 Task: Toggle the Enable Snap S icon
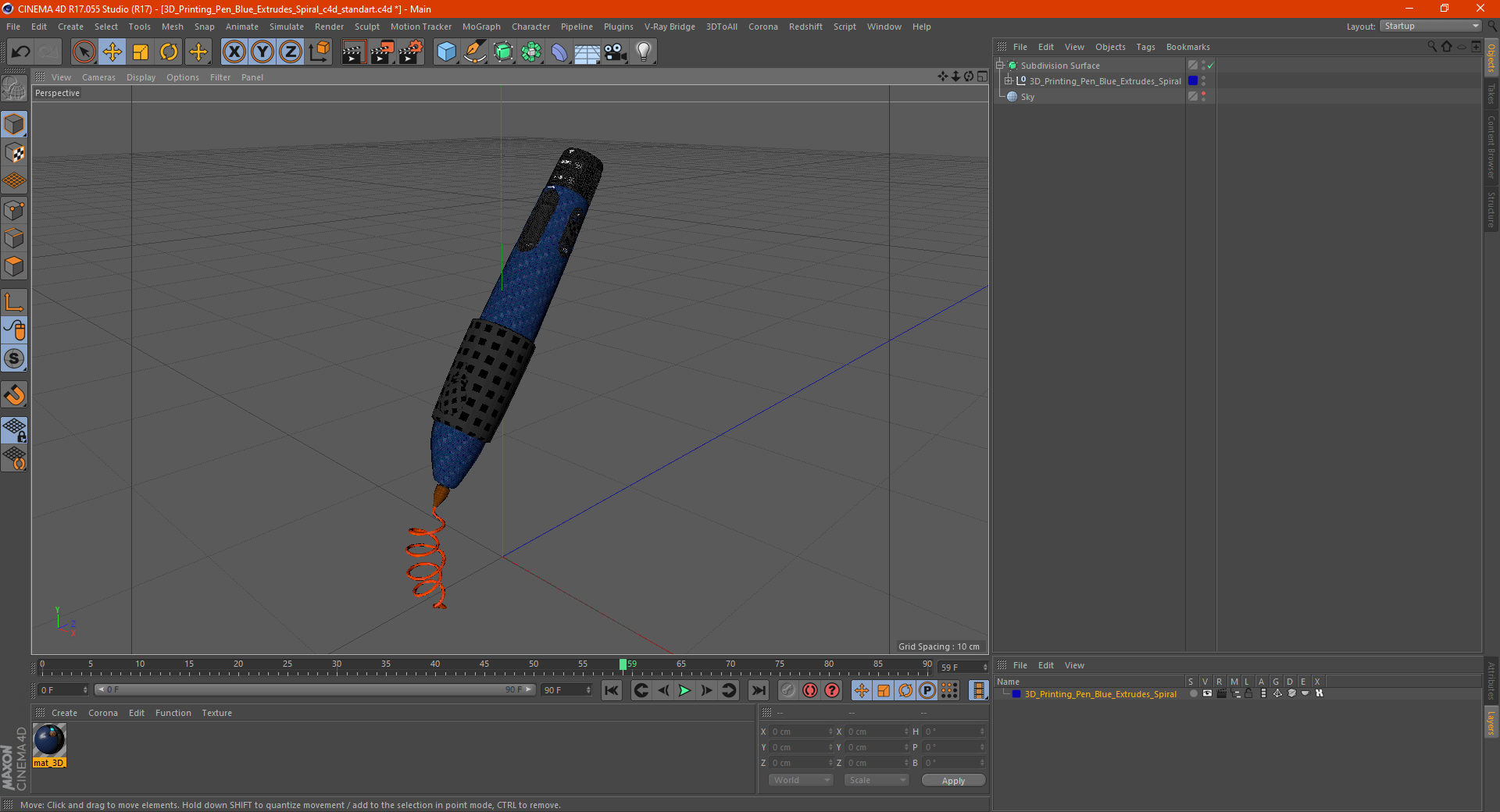point(14,359)
